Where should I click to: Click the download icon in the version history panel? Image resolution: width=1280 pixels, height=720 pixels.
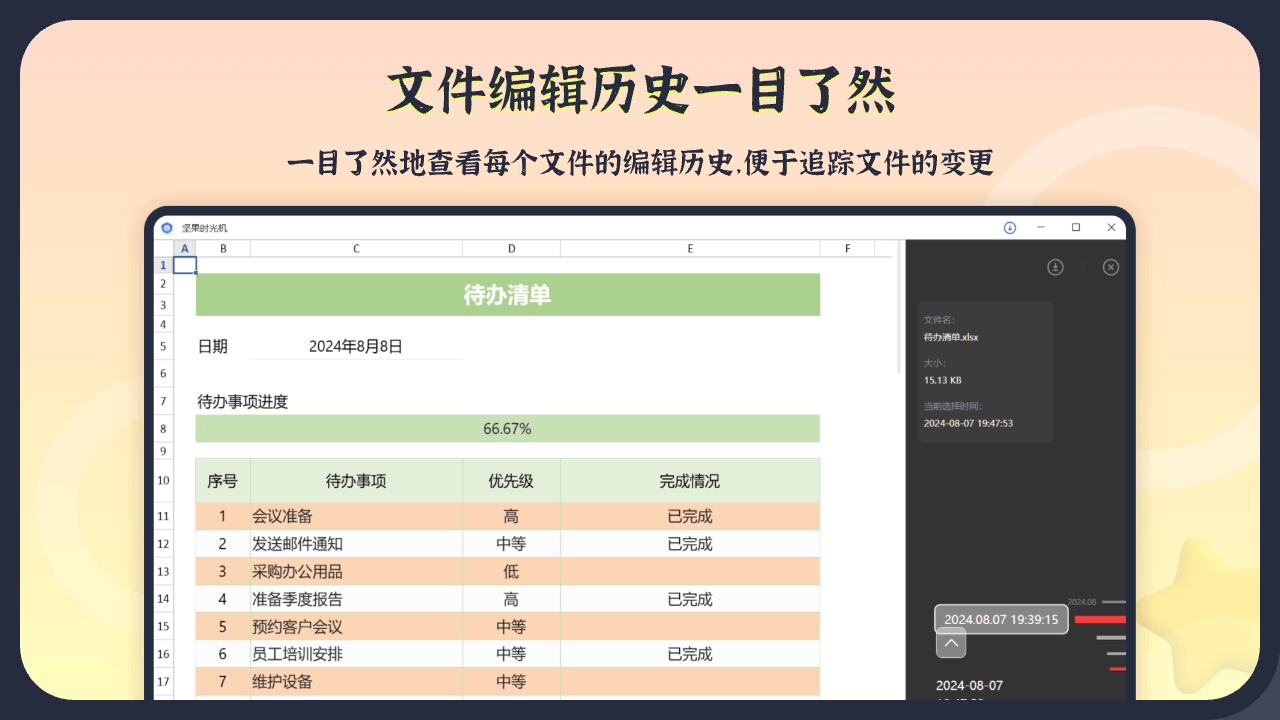[x=1055, y=267]
